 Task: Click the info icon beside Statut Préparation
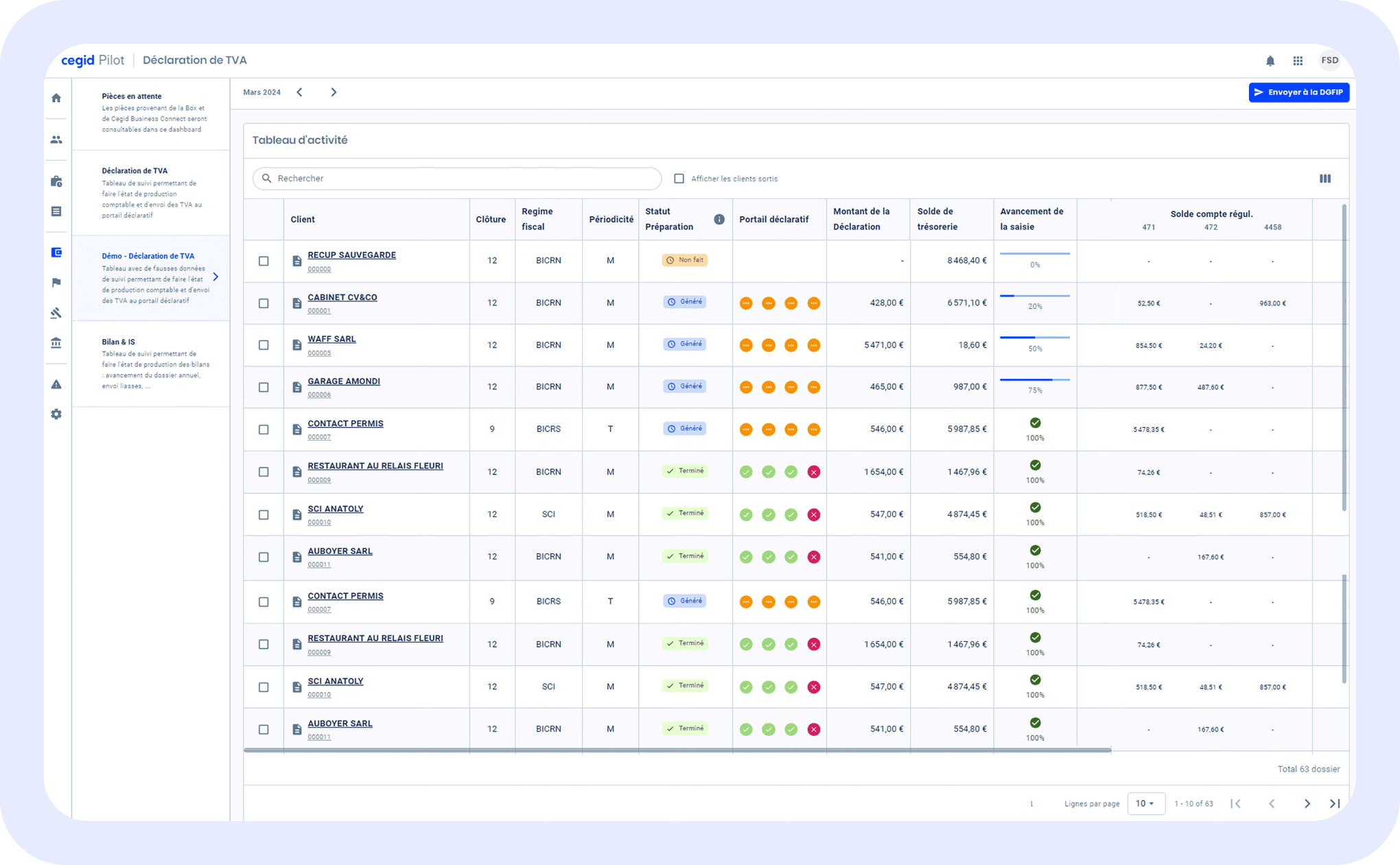coord(719,220)
